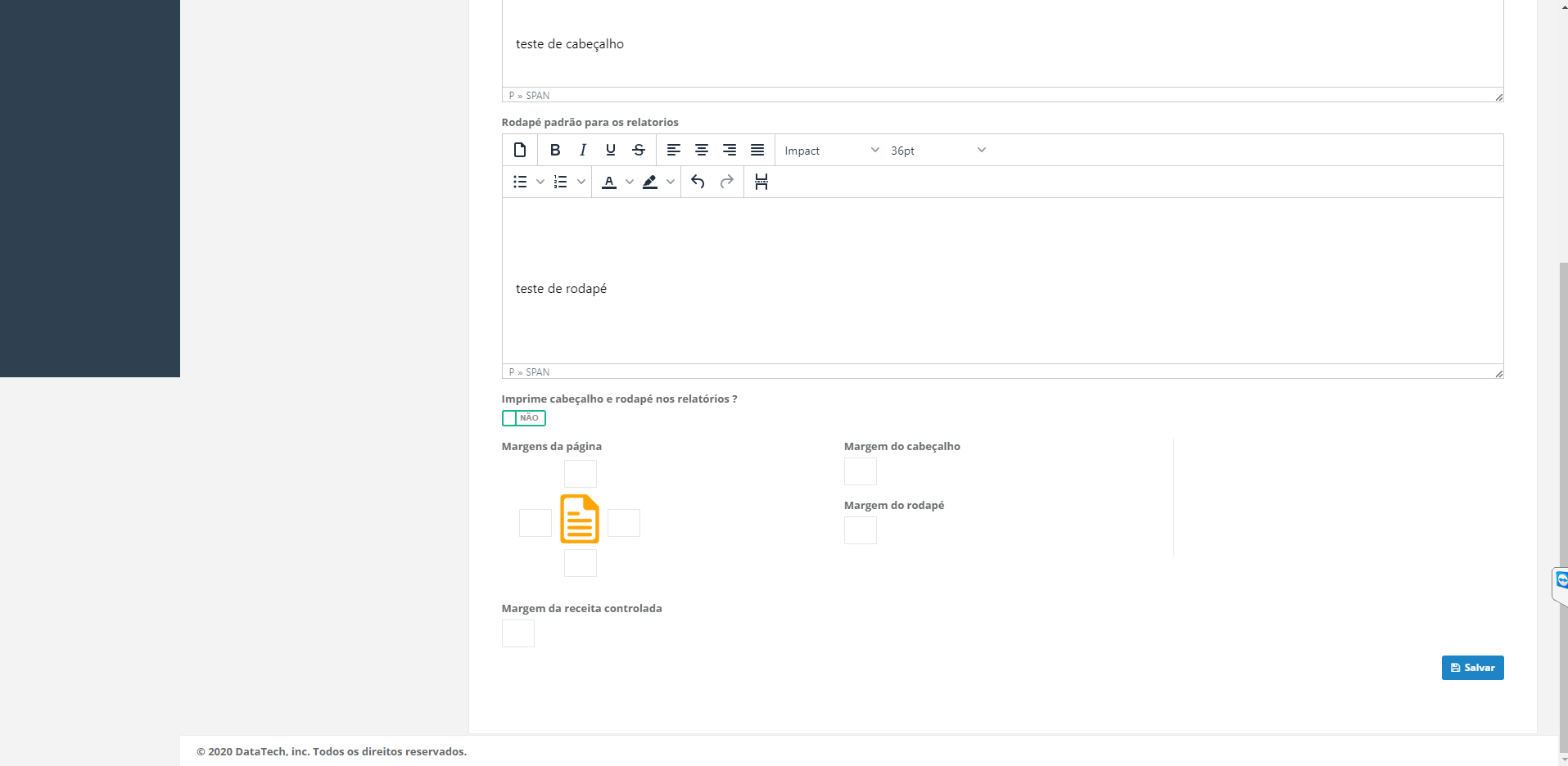Click the Margem da receita controlada field

click(517, 633)
